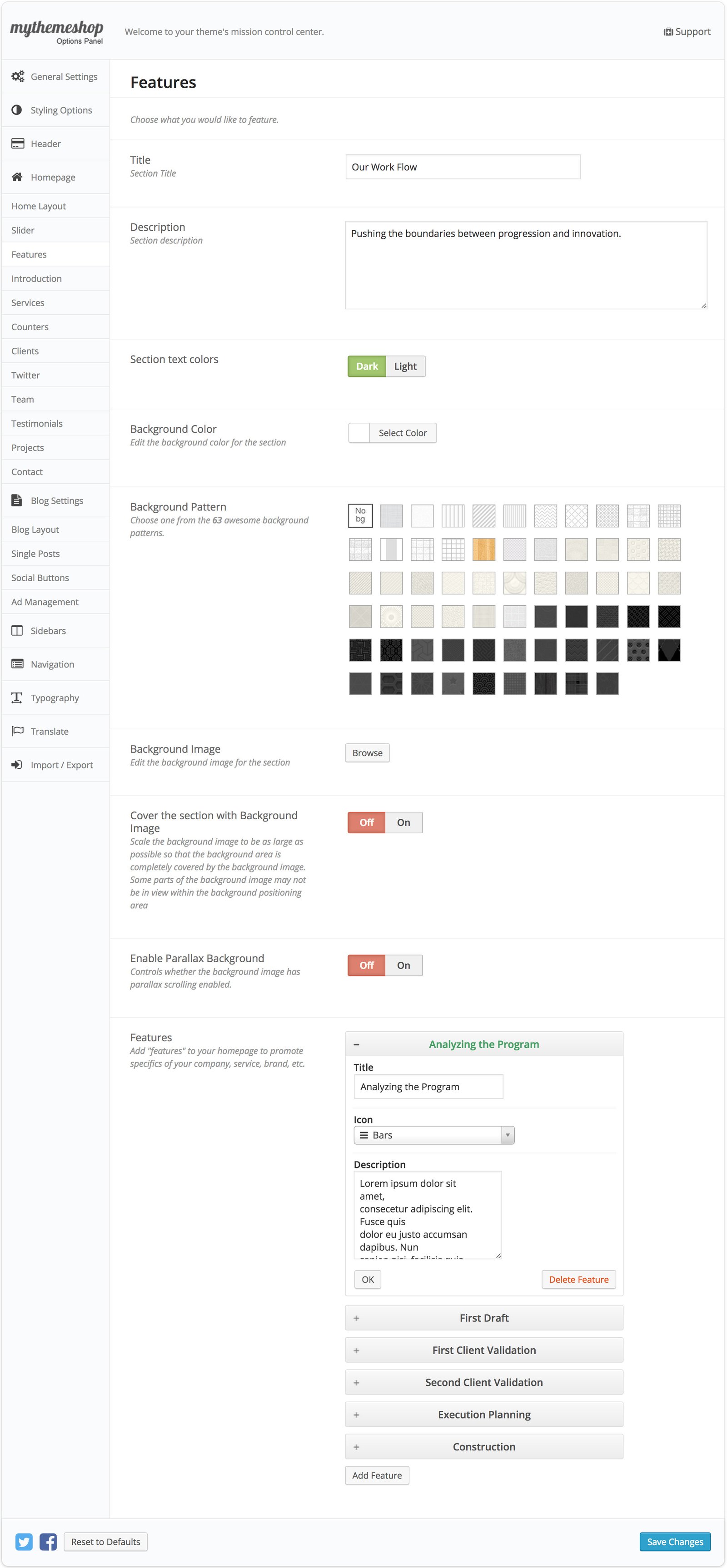
Task: Click the Support briefcase icon
Action: coord(668,32)
